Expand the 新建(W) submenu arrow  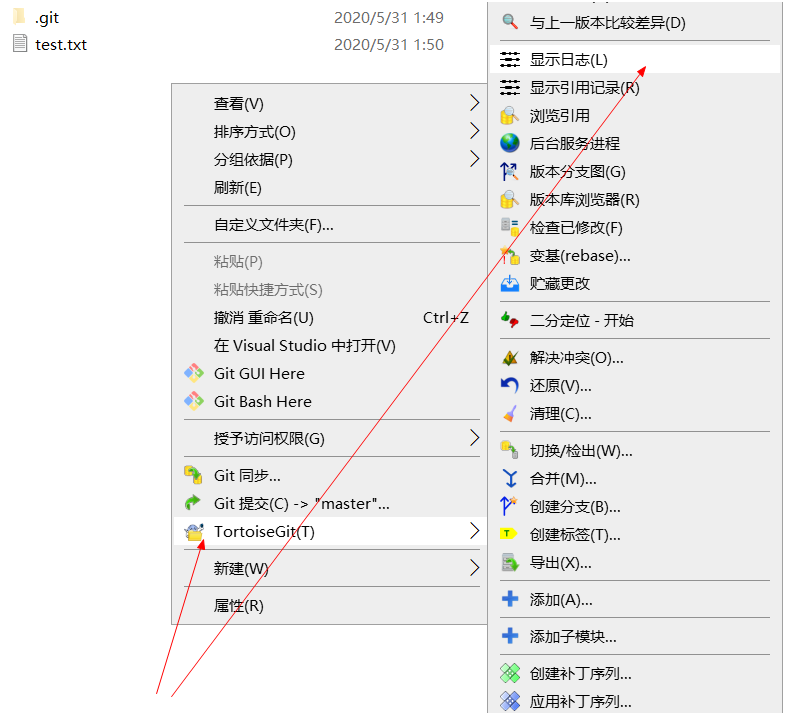point(474,568)
